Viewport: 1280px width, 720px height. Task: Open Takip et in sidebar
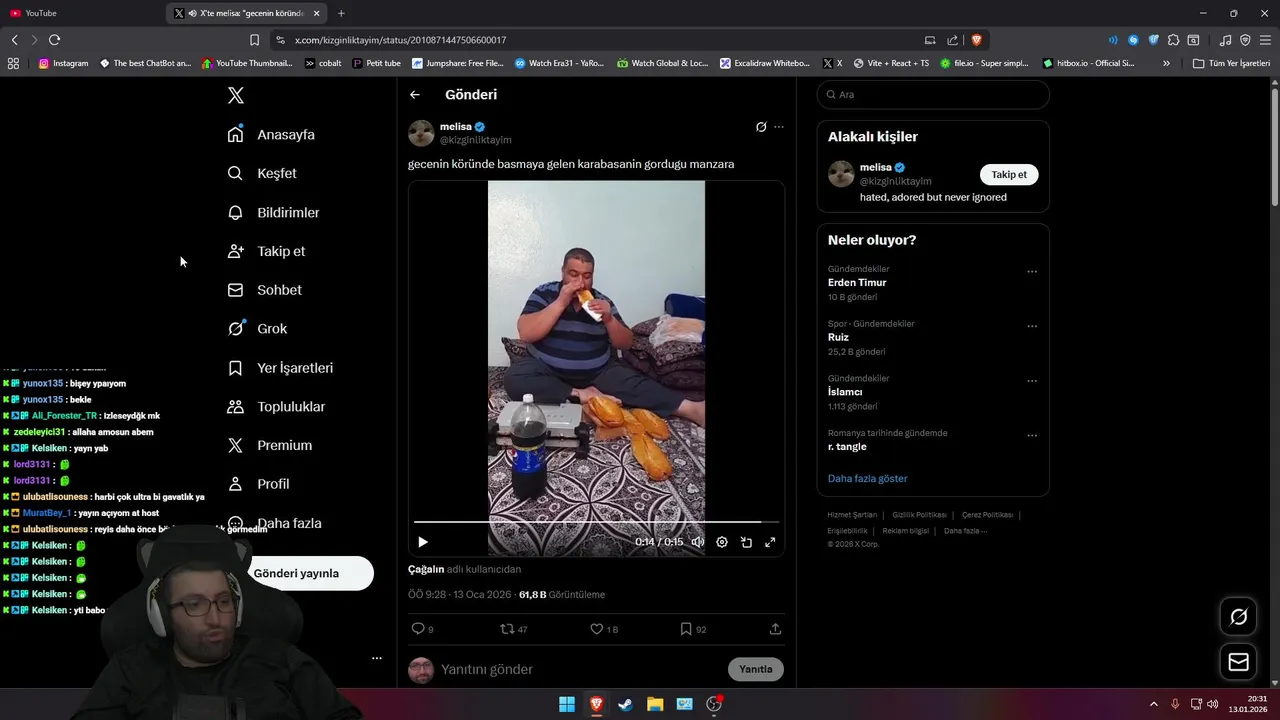266,251
